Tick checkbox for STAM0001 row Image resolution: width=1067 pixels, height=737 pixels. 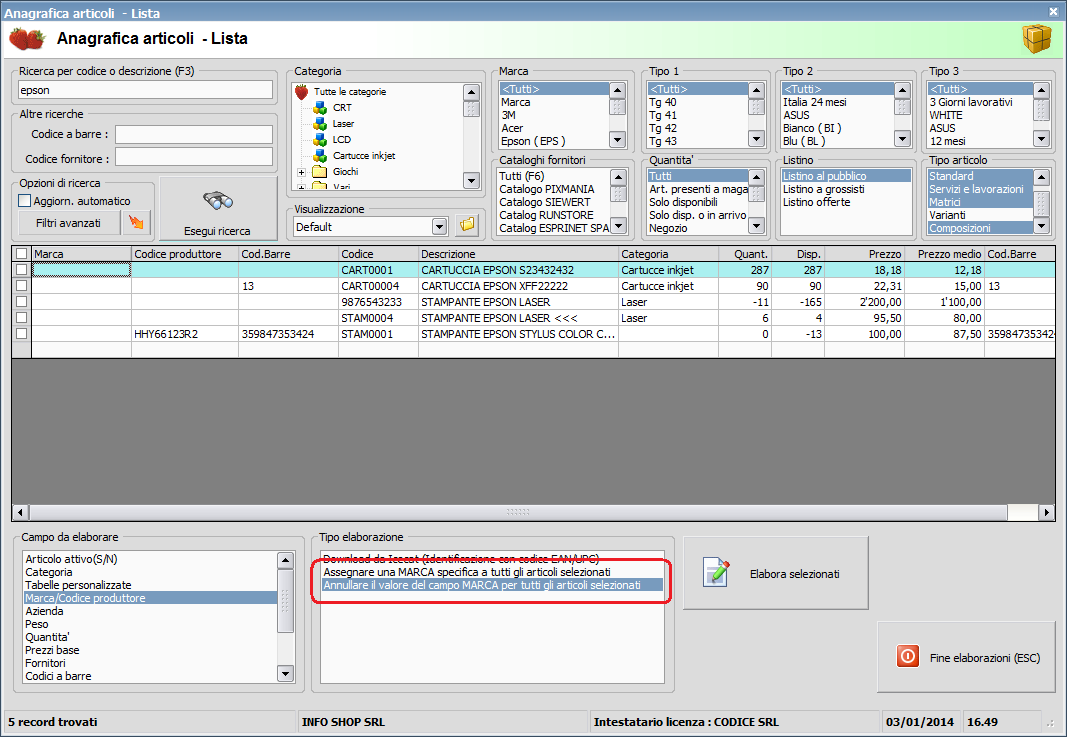pos(22,333)
